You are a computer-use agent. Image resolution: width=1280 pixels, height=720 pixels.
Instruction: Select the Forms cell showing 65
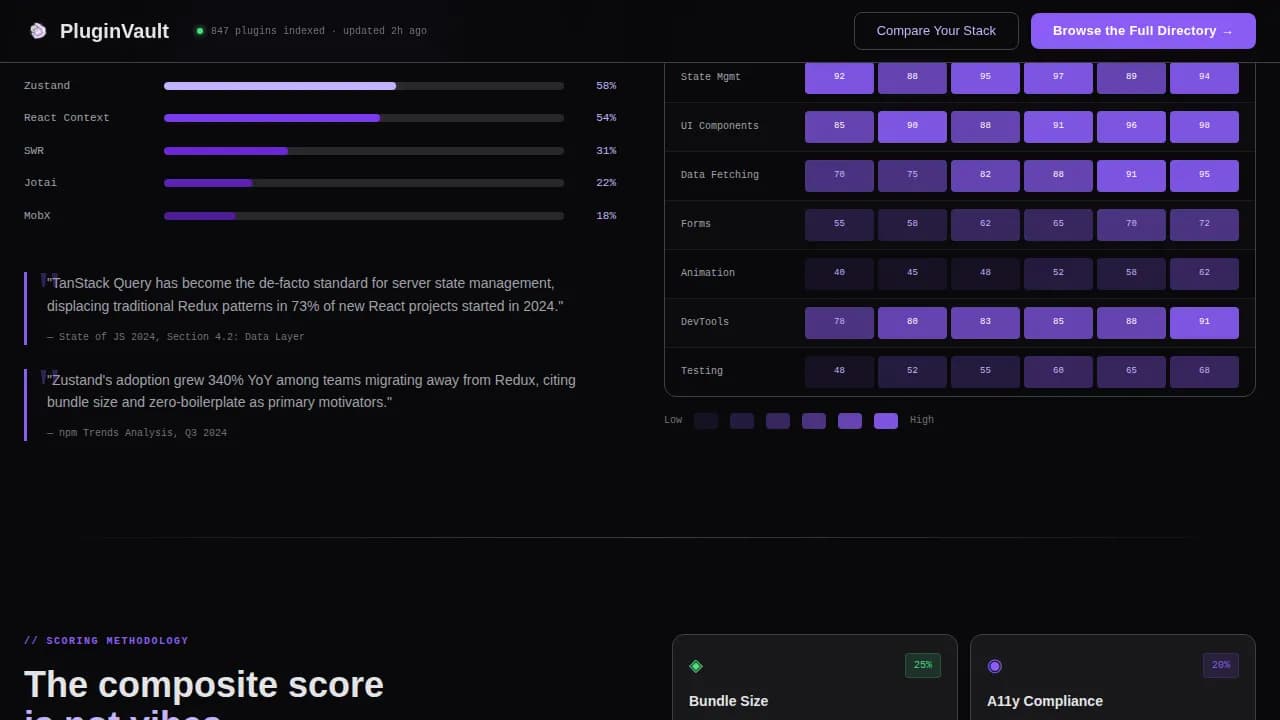1058,225
